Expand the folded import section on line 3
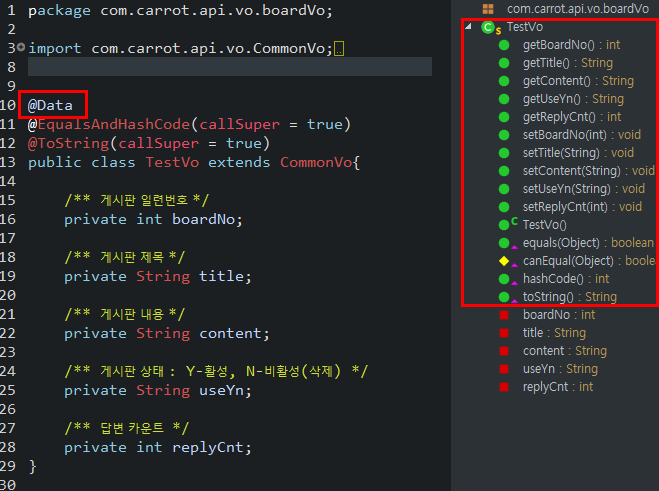659x491 pixels. tap(21, 47)
